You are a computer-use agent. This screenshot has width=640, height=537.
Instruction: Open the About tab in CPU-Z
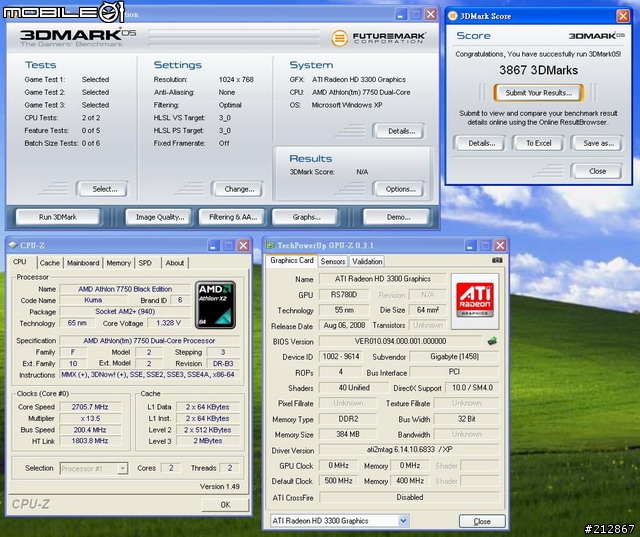175,263
